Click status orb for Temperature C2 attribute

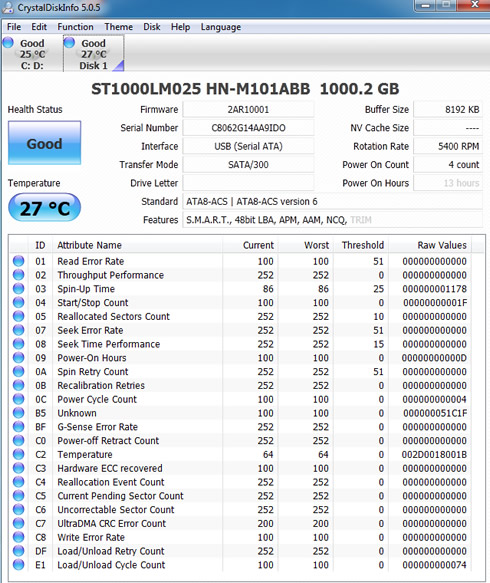pos(18,454)
